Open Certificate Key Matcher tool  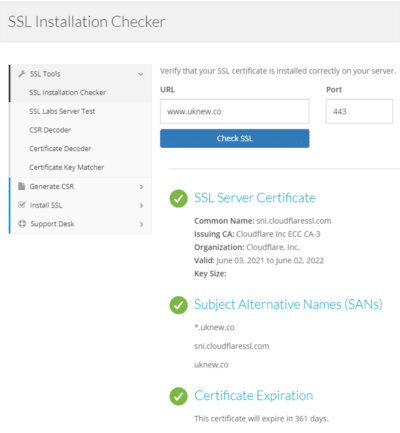[67, 167]
